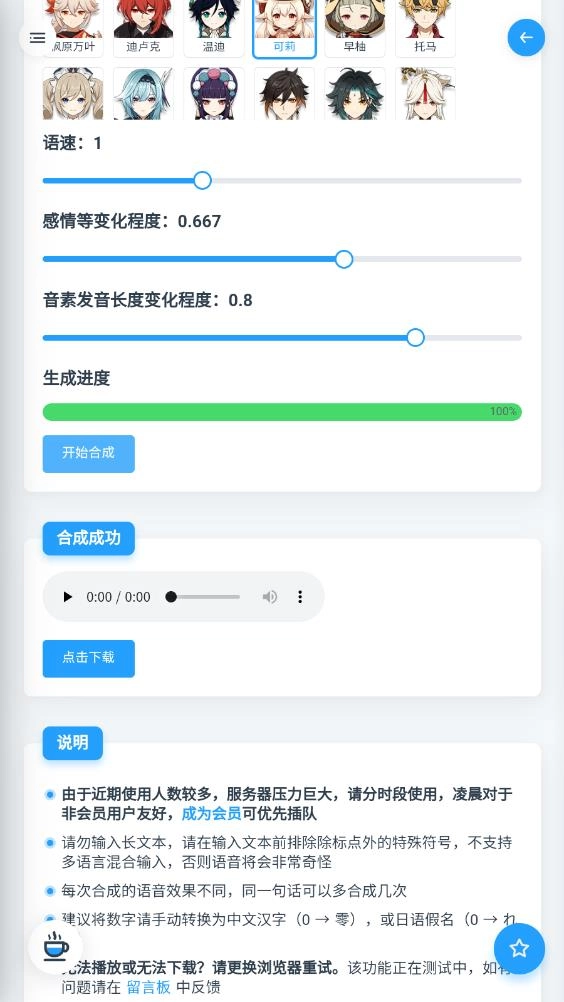Select the 托马 character avatar
The width and height of the screenshot is (564, 1002).
[425, 28]
